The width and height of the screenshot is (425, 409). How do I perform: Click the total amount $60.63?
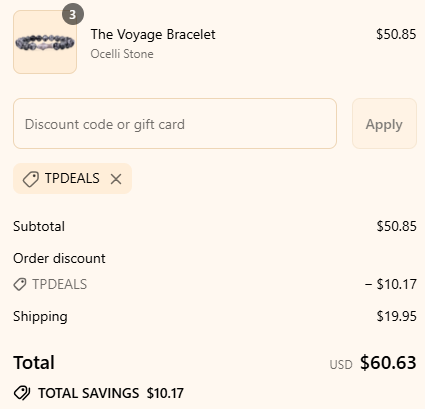(388, 362)
